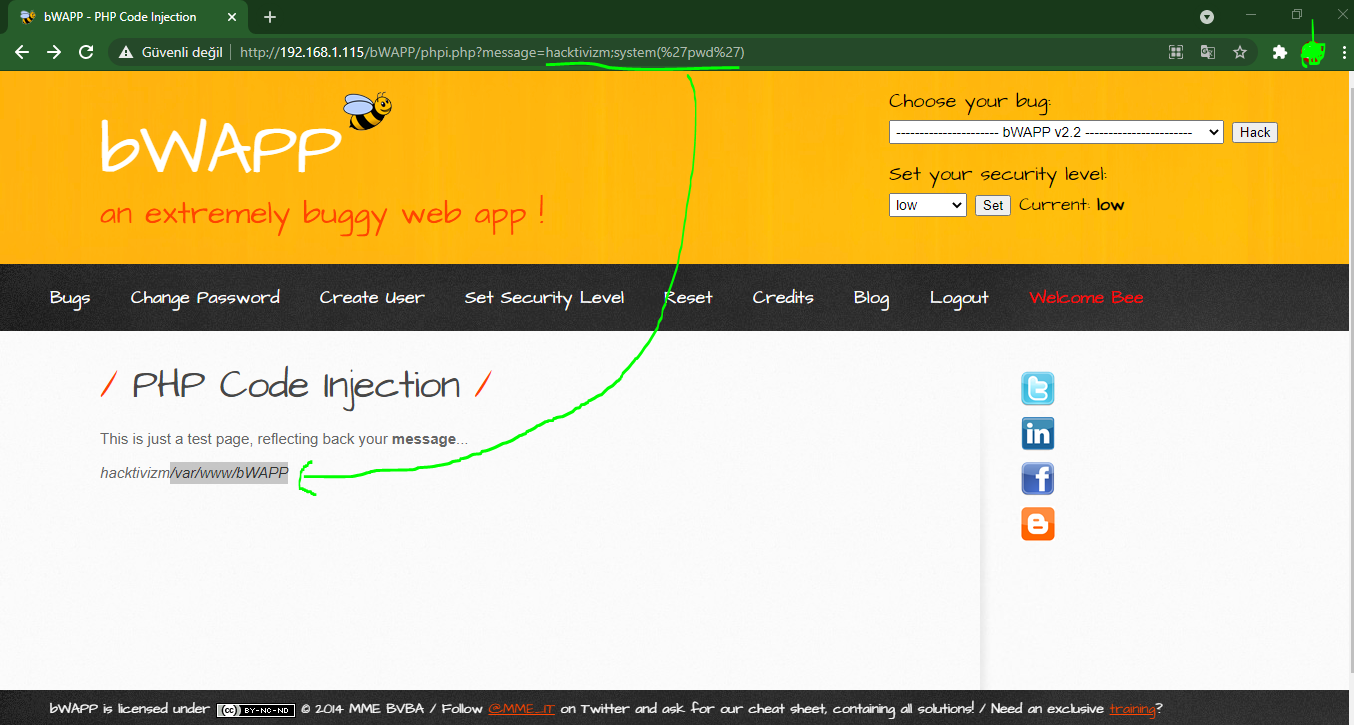Open the QR code icon in address bar

[1176, 52]
